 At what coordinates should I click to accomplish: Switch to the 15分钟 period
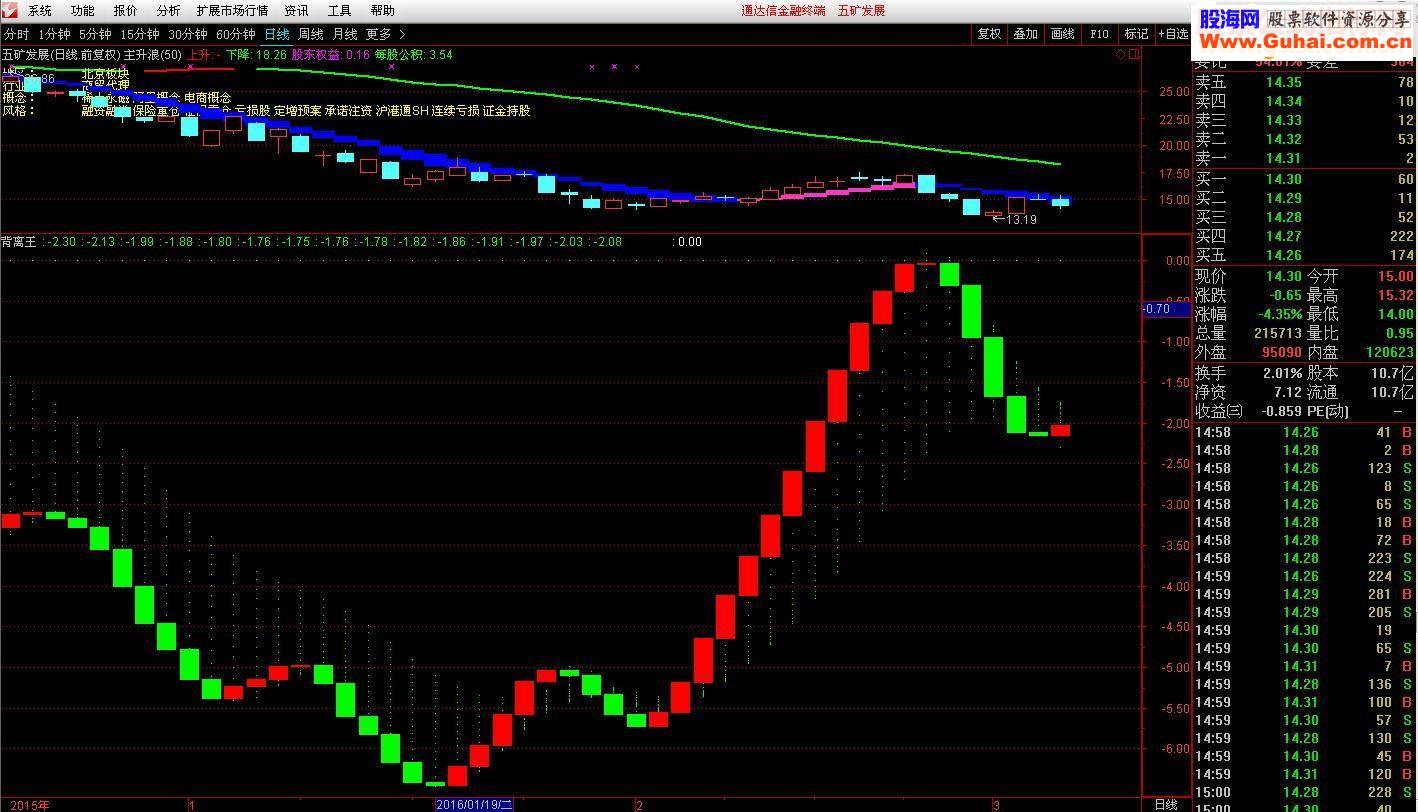[139, 34]
